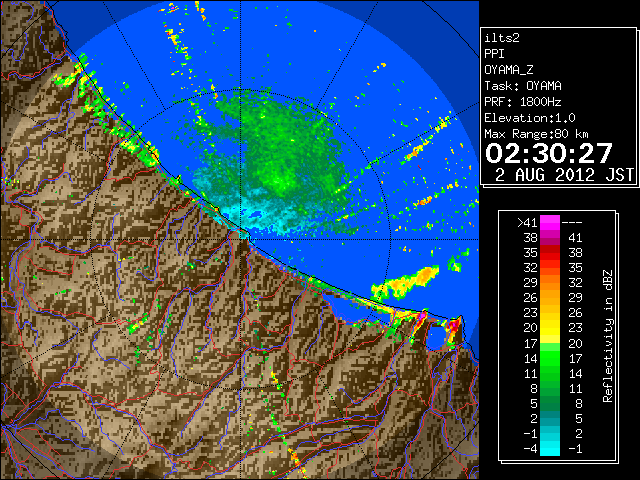640x480 pixels.
Task: Click the 'Max Range:80 km' text
Action: coord(536,134)
